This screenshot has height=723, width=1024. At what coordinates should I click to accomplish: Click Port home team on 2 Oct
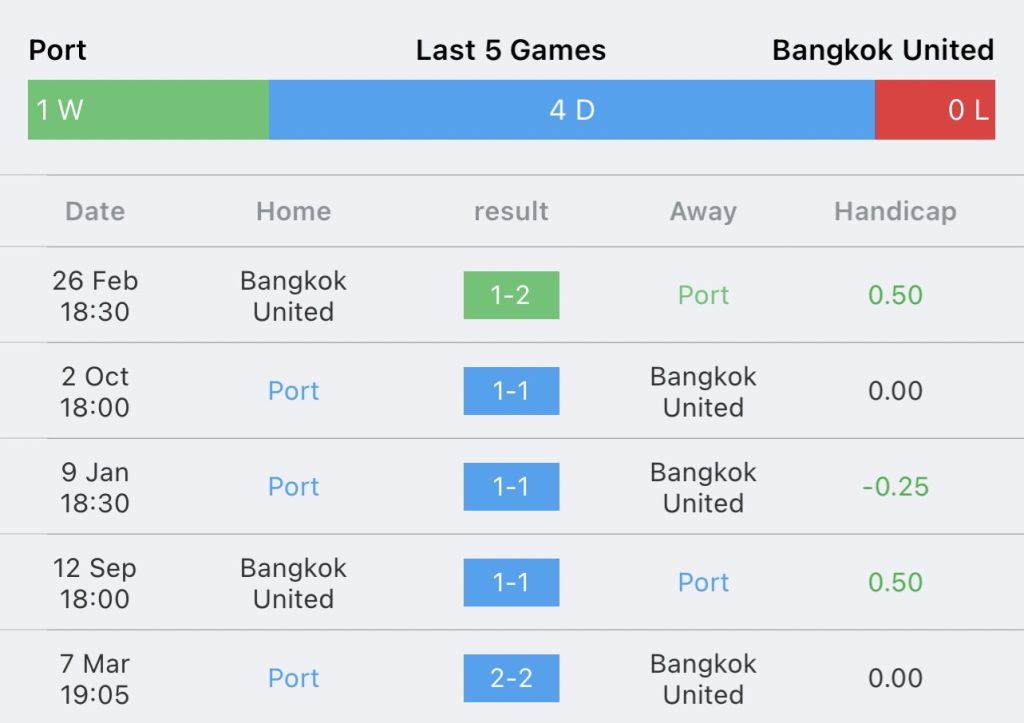pos(294,391)
